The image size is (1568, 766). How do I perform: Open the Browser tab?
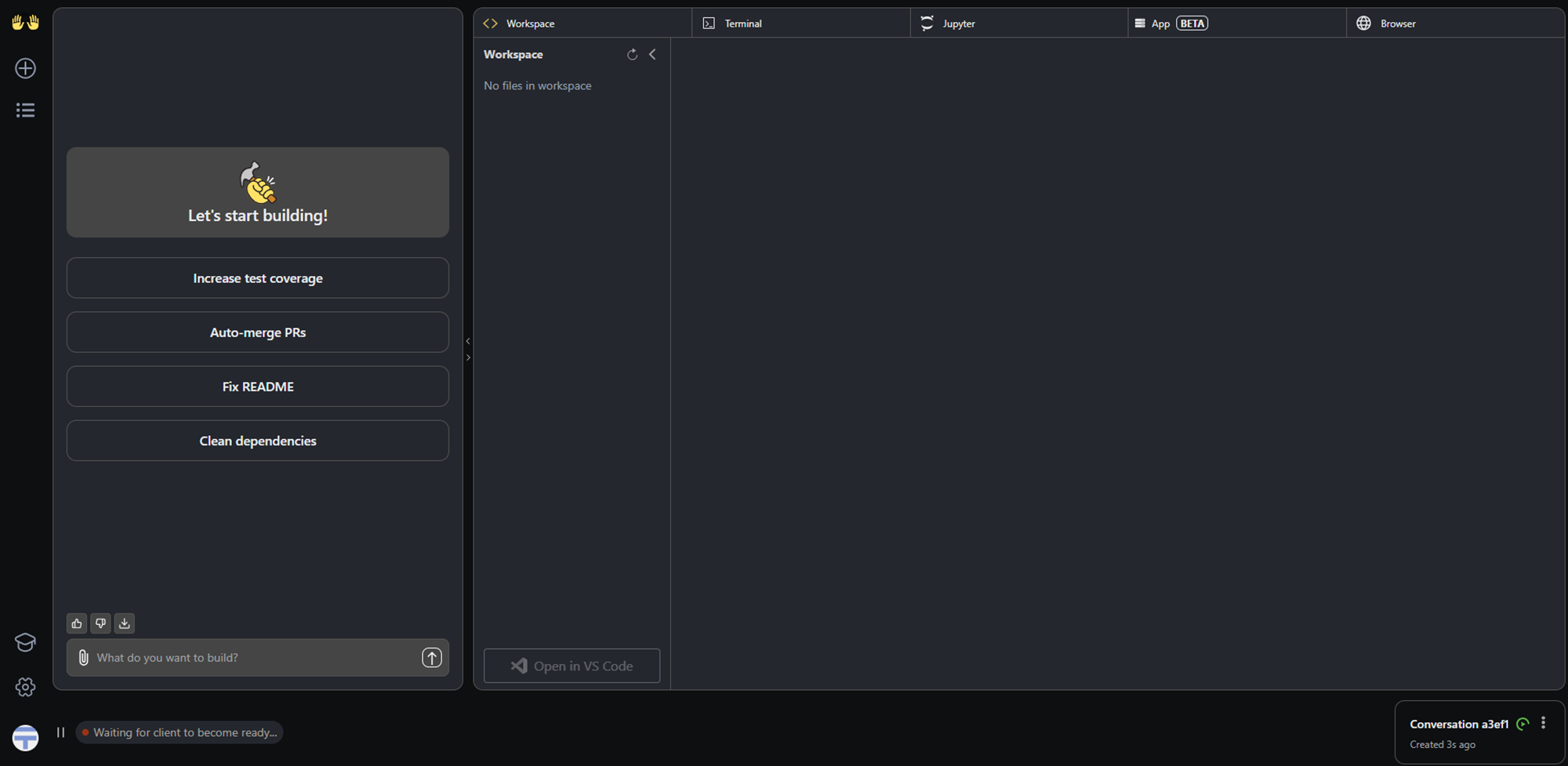[x=1397, y=24]
